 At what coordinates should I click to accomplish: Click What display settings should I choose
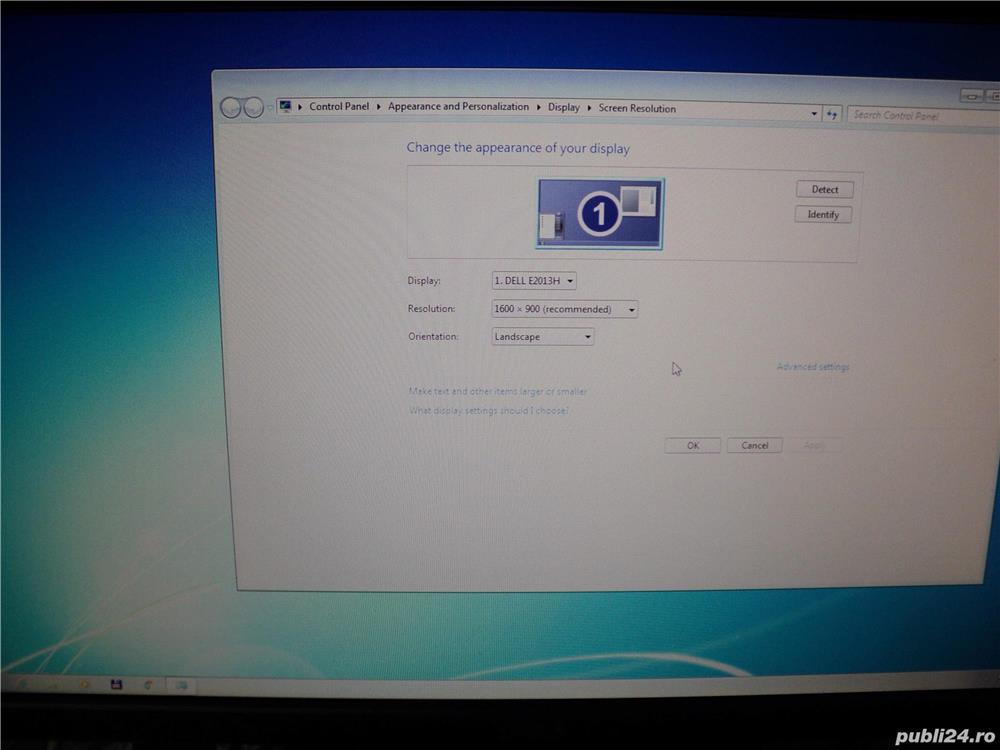[488, 411]
